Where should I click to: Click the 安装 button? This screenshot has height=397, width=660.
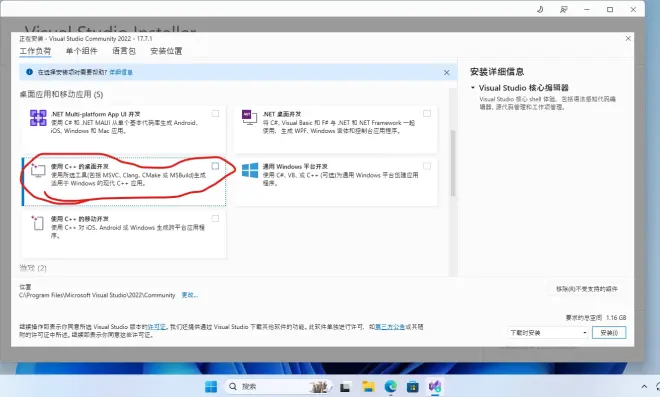click(609, 333)
